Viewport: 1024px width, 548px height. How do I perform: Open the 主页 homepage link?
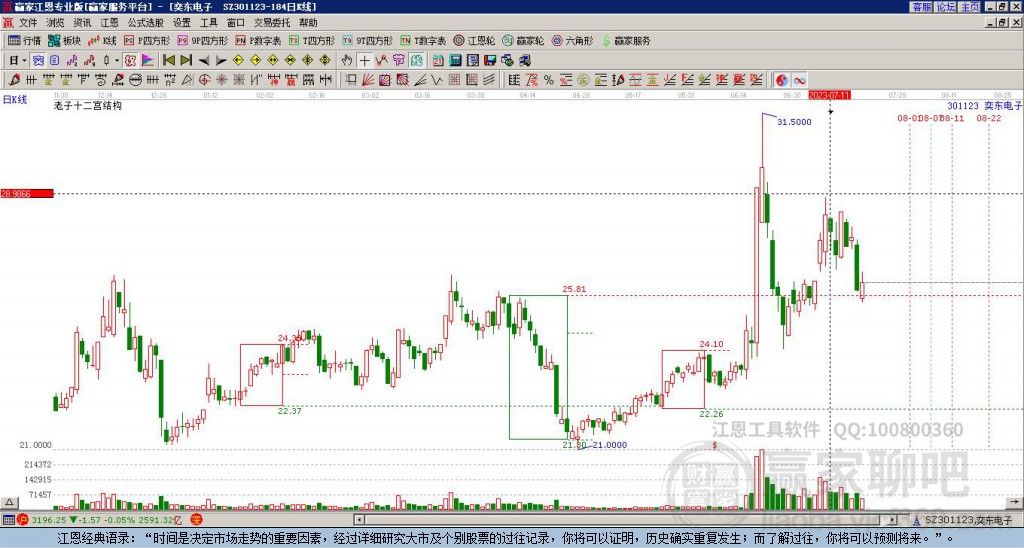(970, 7)
